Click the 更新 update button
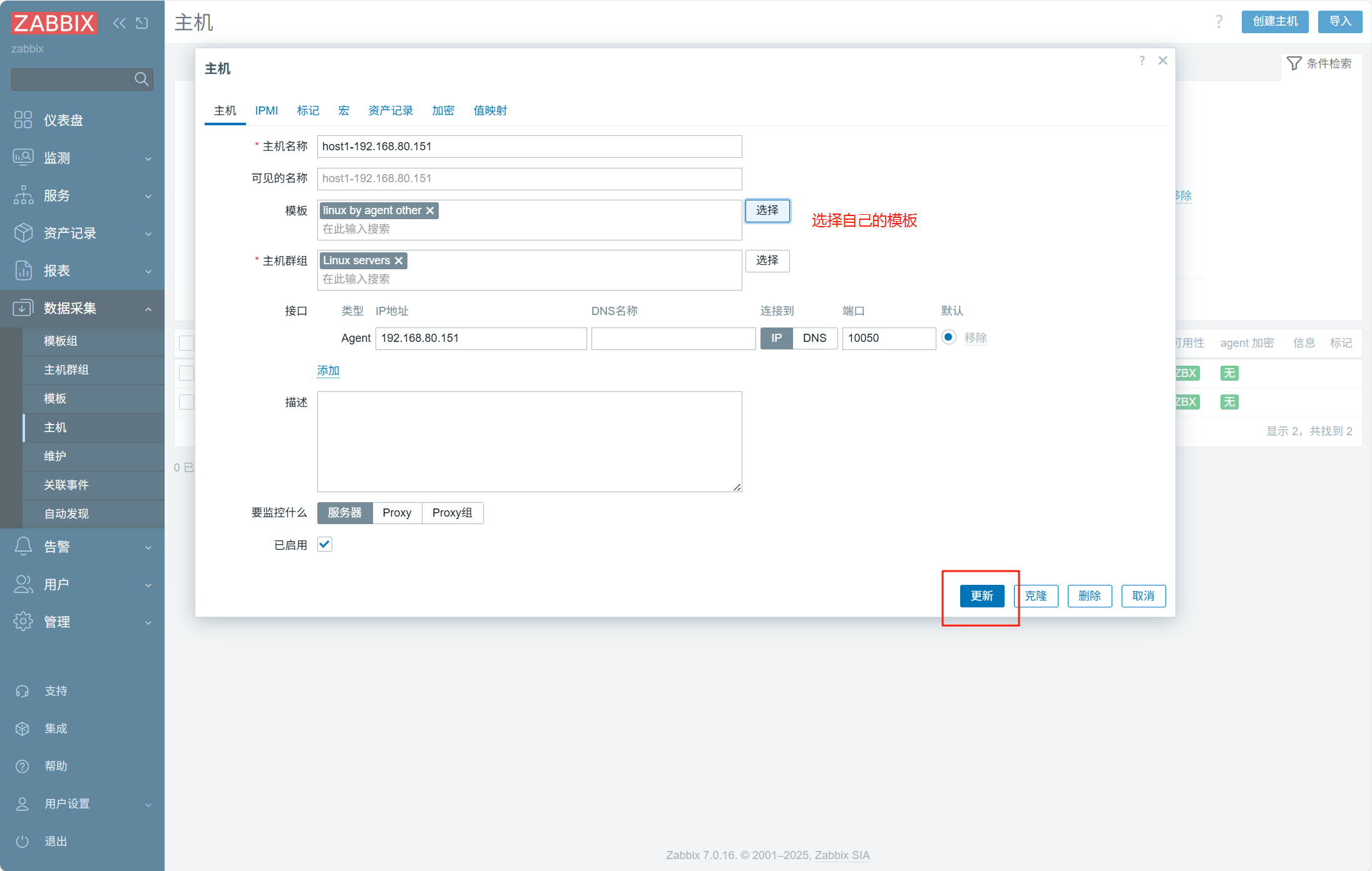The width and height of the screenshot is (1372, 871). [982, 595]
